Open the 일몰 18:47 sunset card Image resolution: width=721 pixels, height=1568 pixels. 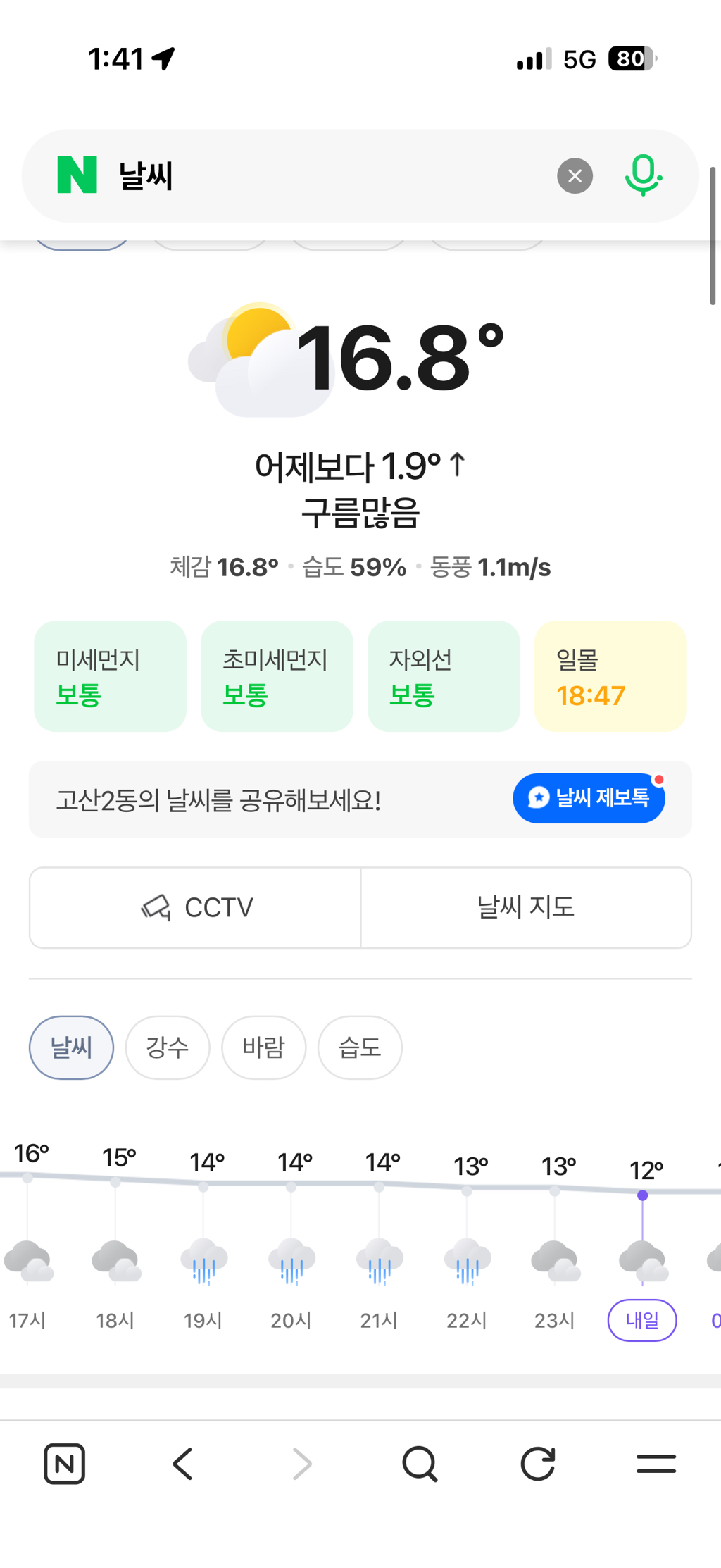(610, 676)
